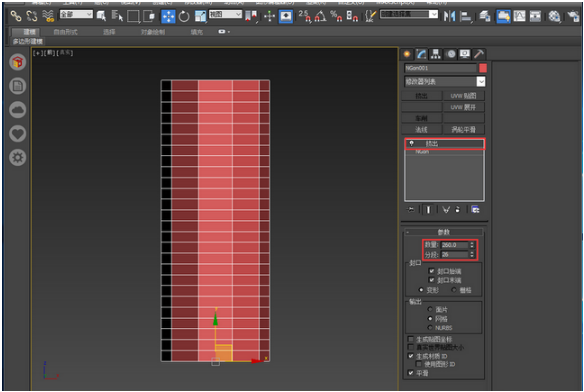584x392 pixels.
Task: Toggle Window/Crossing selection icon
Action: pos(149,16)
